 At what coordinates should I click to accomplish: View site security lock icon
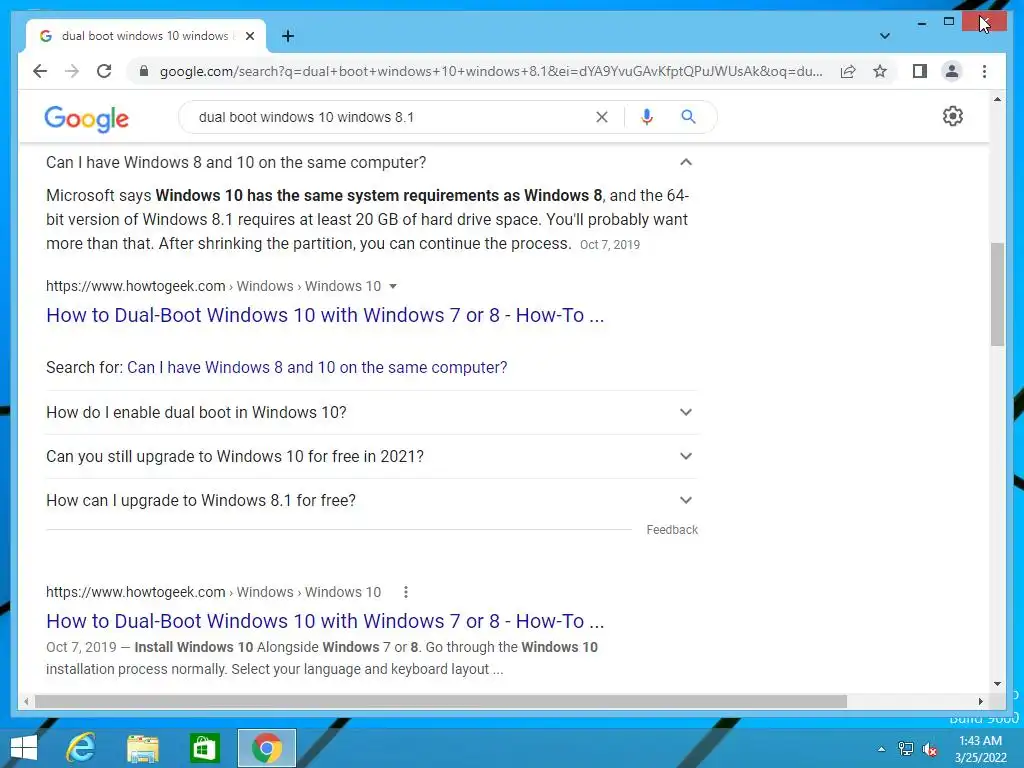coord(144,71)
